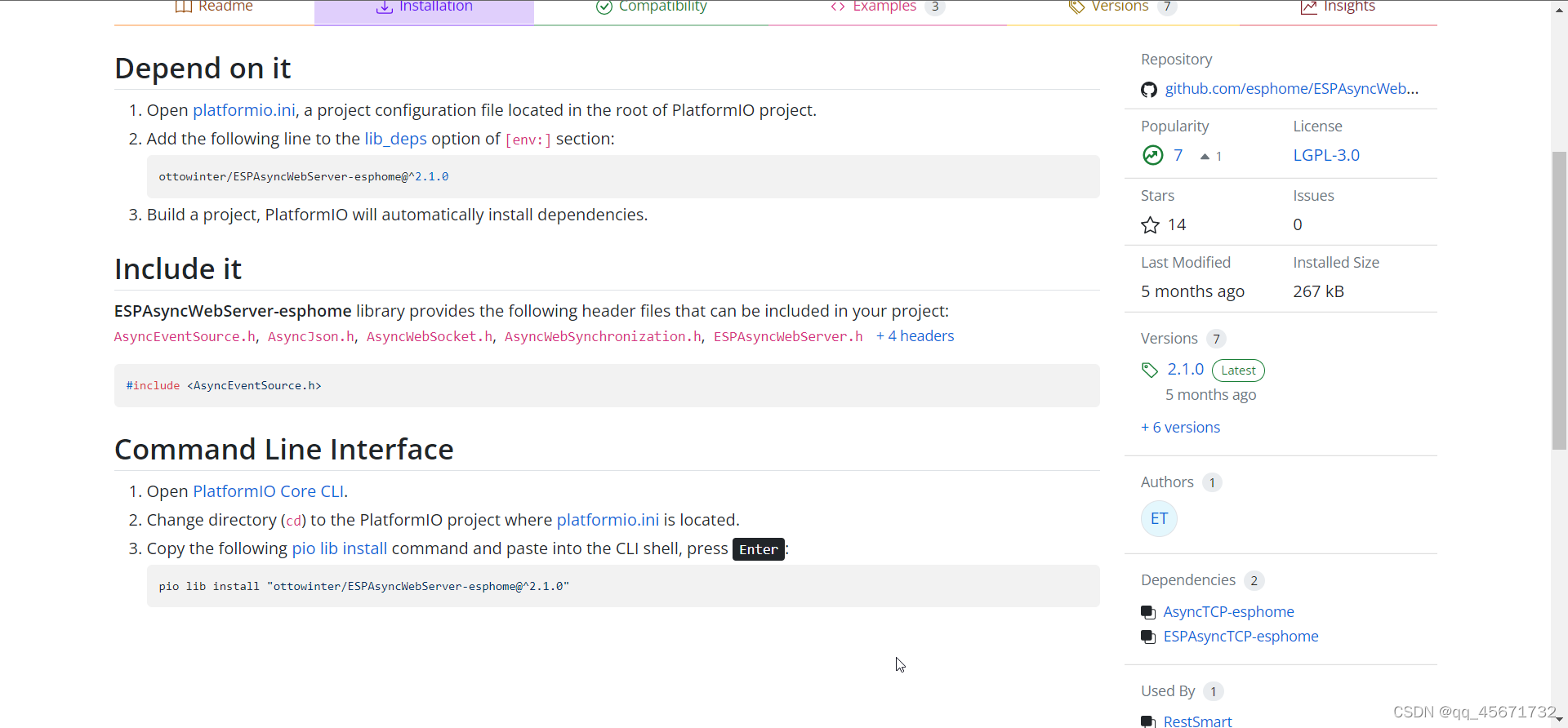Expand + 4 headers list
Image resolution: width=1568 pixels, height=728 pixels.
tap(915, 336)
